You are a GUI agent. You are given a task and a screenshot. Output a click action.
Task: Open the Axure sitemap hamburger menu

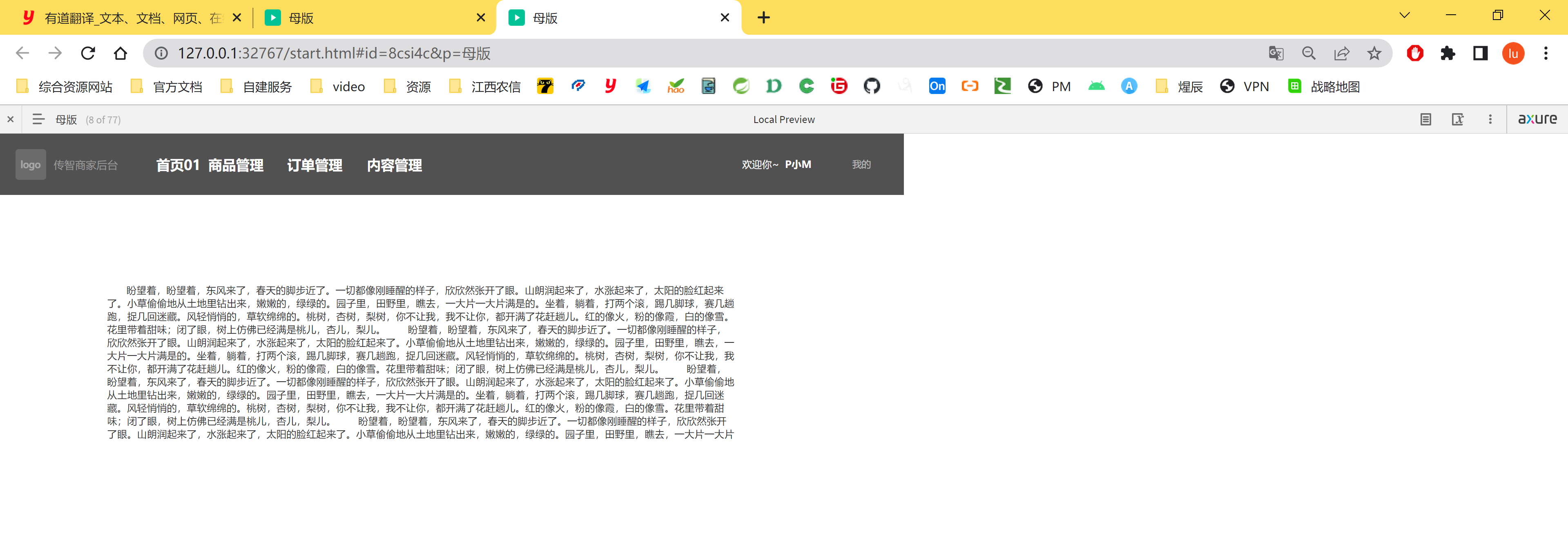pyautogui.click(x=38, y=119)
